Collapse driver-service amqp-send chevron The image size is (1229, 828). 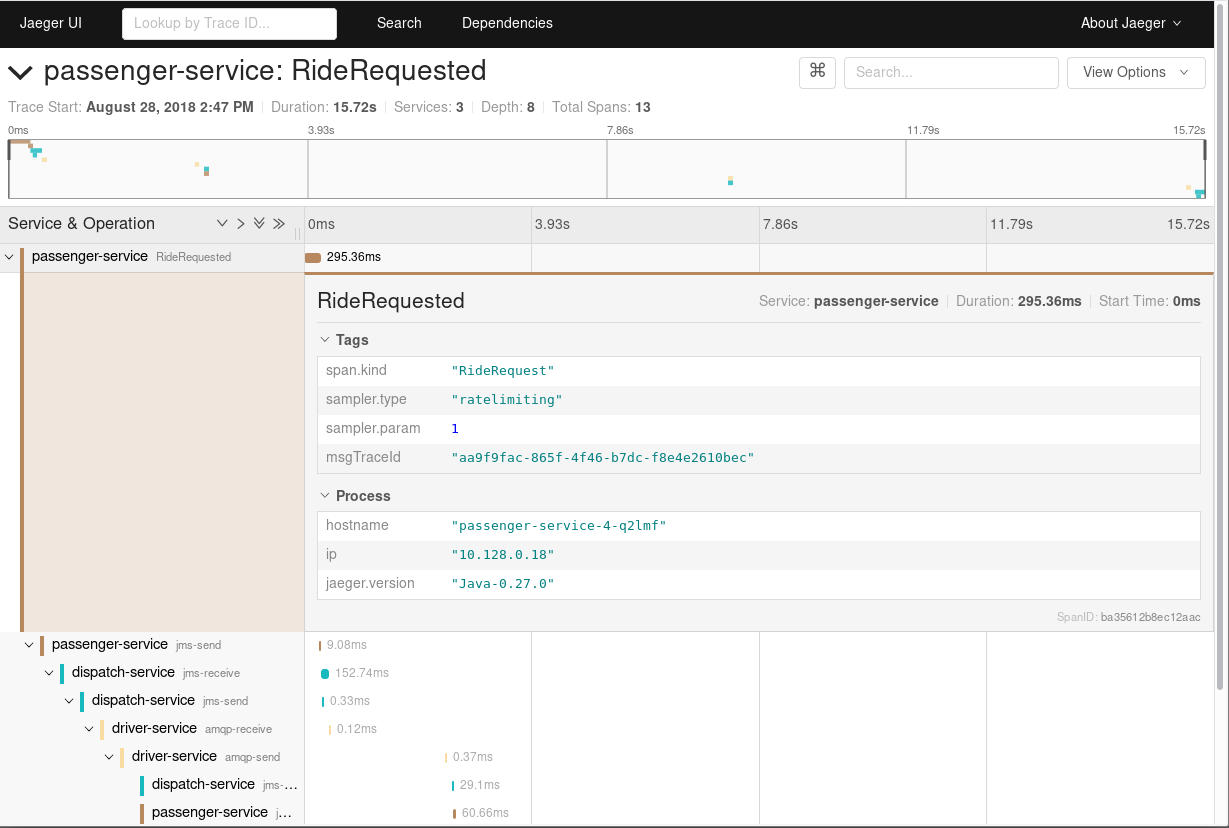[x=109, y=757]
